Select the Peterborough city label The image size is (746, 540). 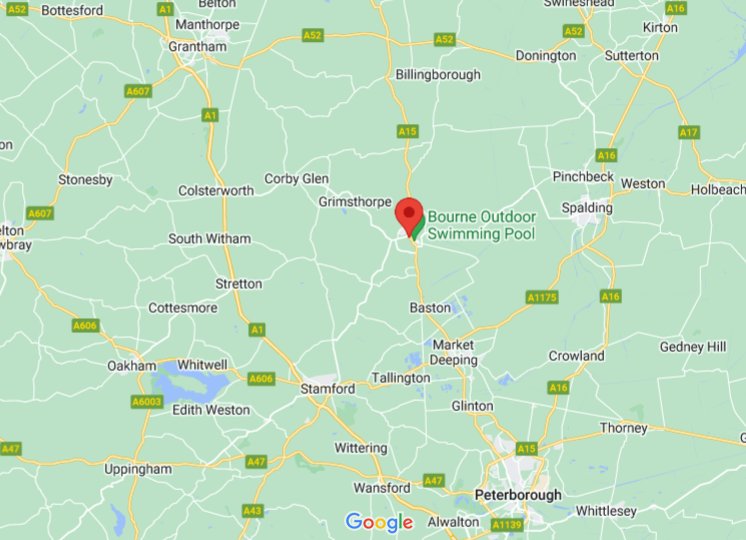pos(518,495)
